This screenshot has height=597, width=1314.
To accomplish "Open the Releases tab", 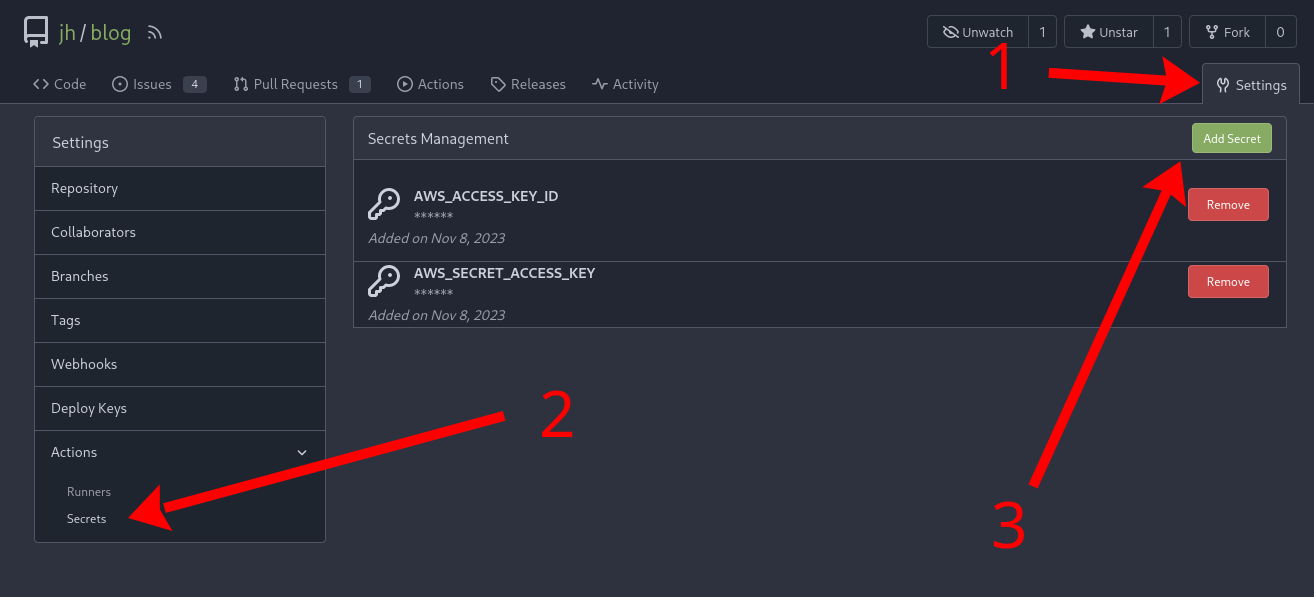I will click(x=528, y=84).
